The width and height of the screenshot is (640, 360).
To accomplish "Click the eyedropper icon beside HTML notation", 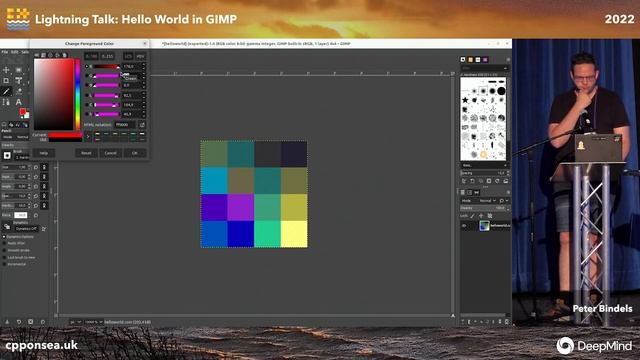I will pos(142,124).
